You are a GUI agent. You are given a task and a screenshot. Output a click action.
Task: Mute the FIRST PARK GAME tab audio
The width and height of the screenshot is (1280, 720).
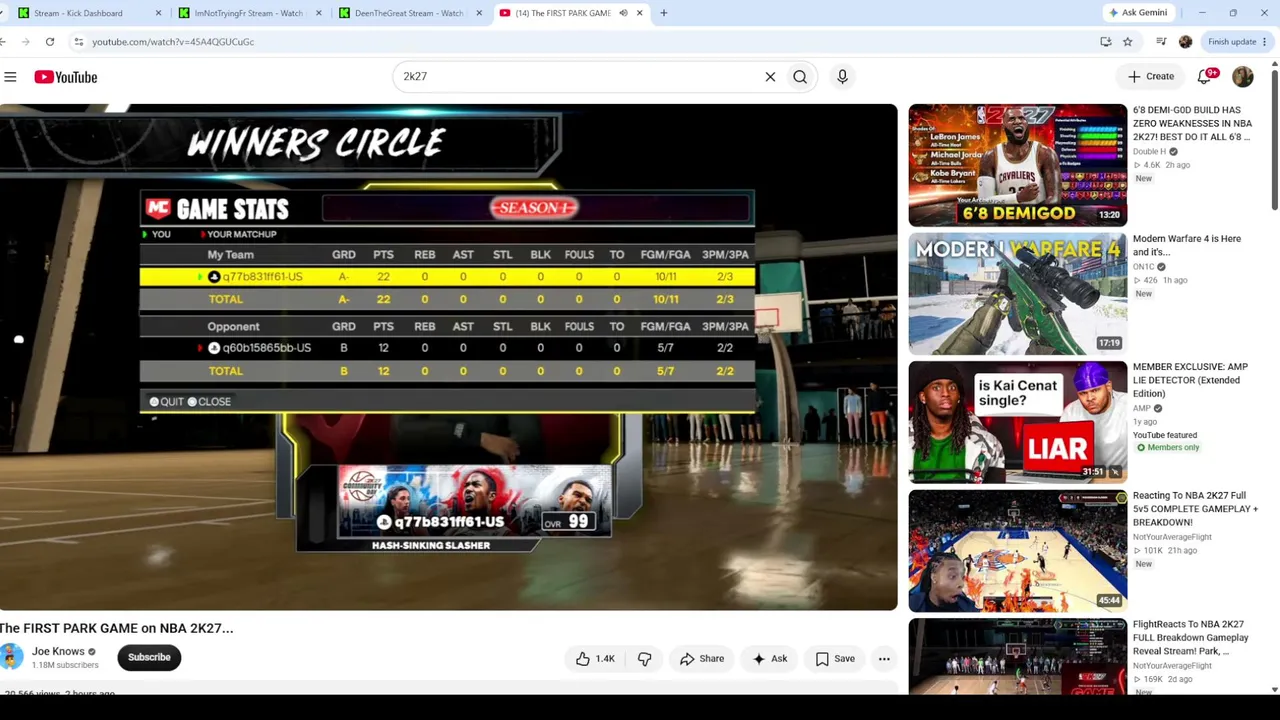point(623,13)
